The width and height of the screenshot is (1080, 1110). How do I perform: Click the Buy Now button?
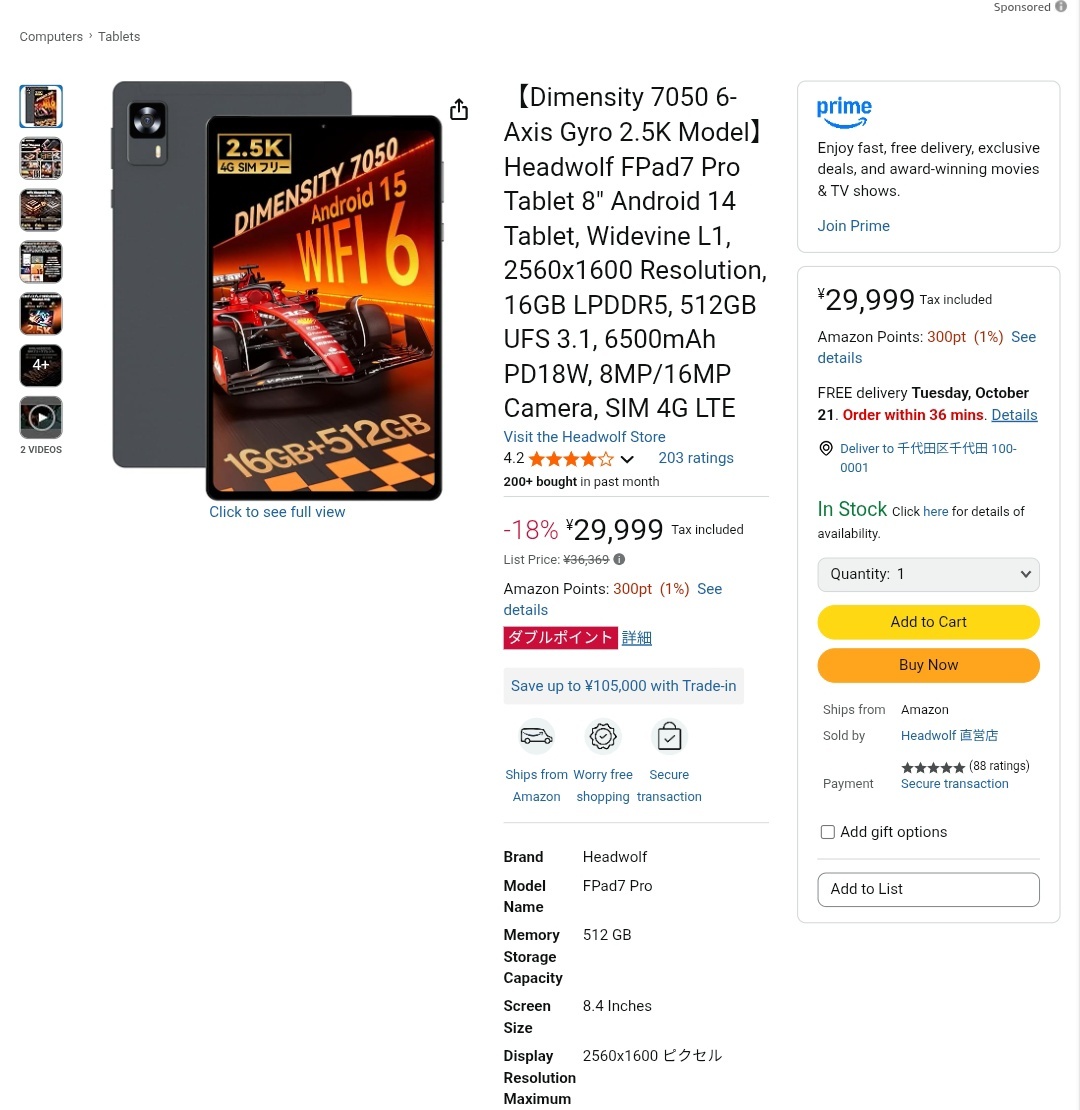(929, 665)
